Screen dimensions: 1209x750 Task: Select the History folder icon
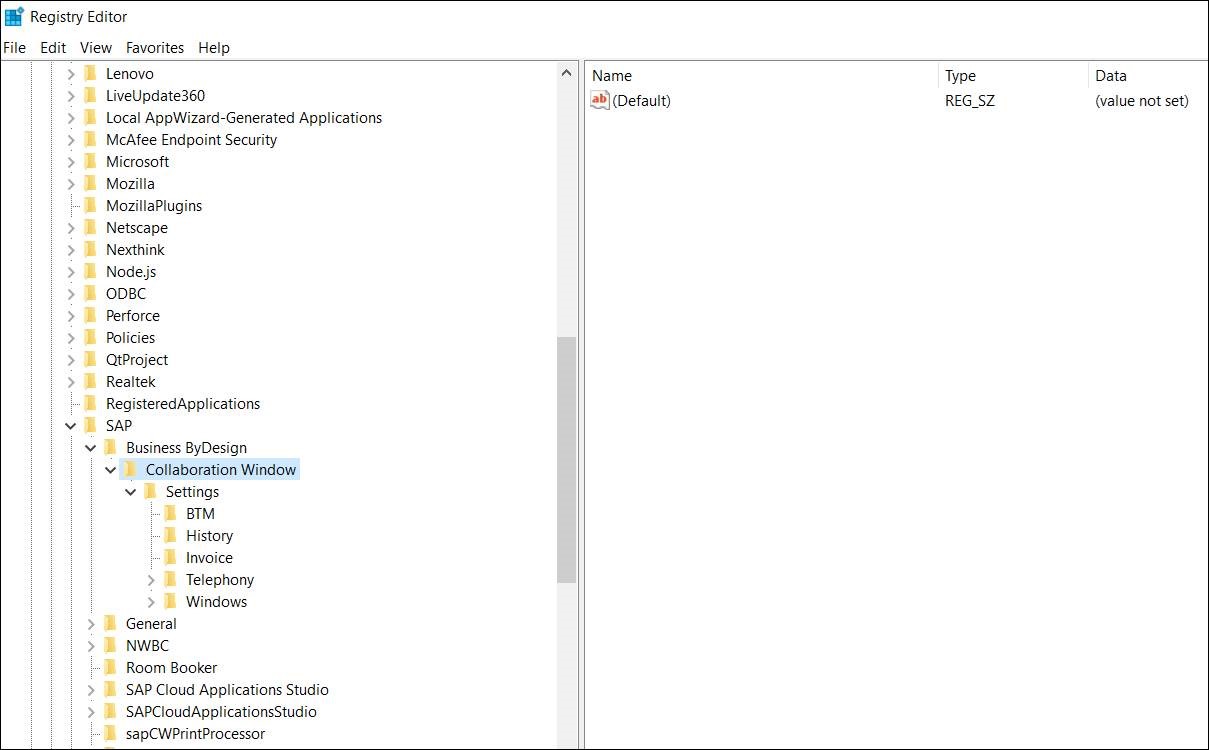click(x=171, y=535)
